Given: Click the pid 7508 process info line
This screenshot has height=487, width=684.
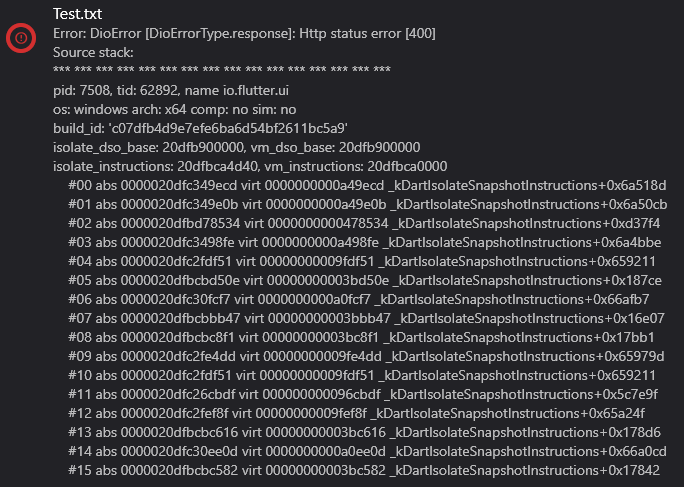Looking at the screenshot, I should (171, 90).
